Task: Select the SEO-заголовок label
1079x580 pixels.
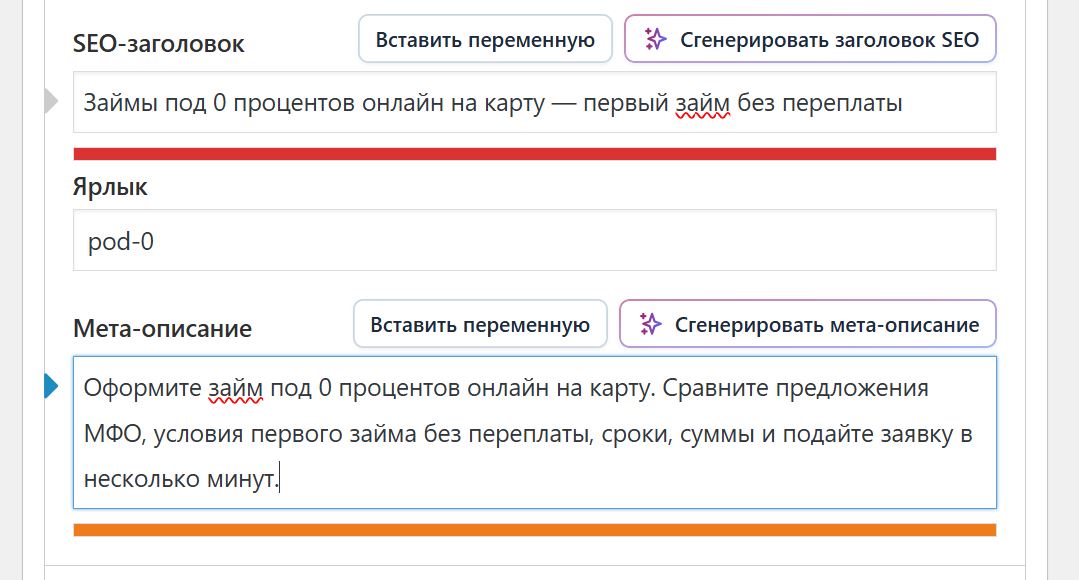Action: tap(158, 44)
